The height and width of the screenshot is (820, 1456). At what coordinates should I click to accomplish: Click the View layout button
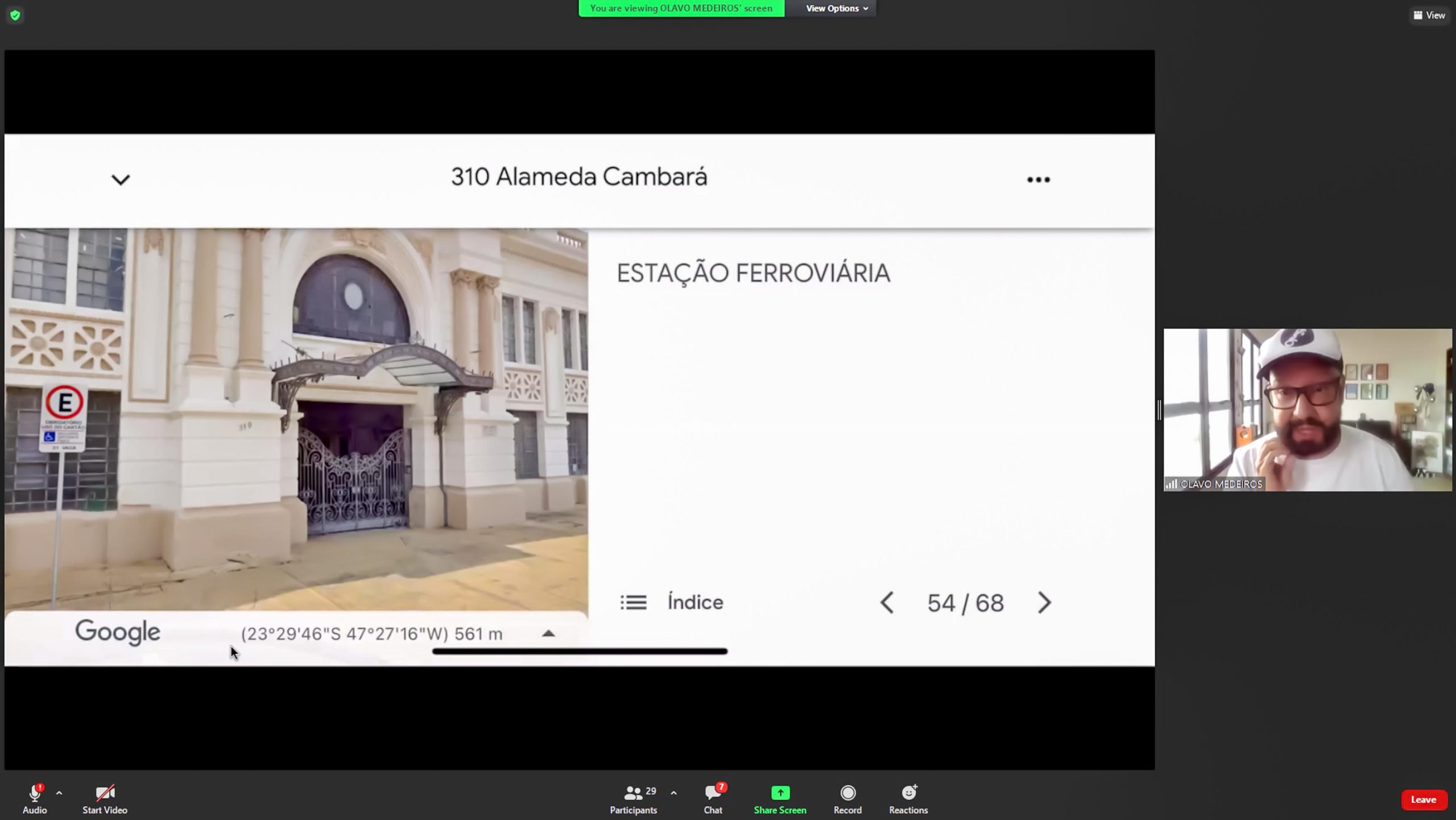coord(1429,15)
